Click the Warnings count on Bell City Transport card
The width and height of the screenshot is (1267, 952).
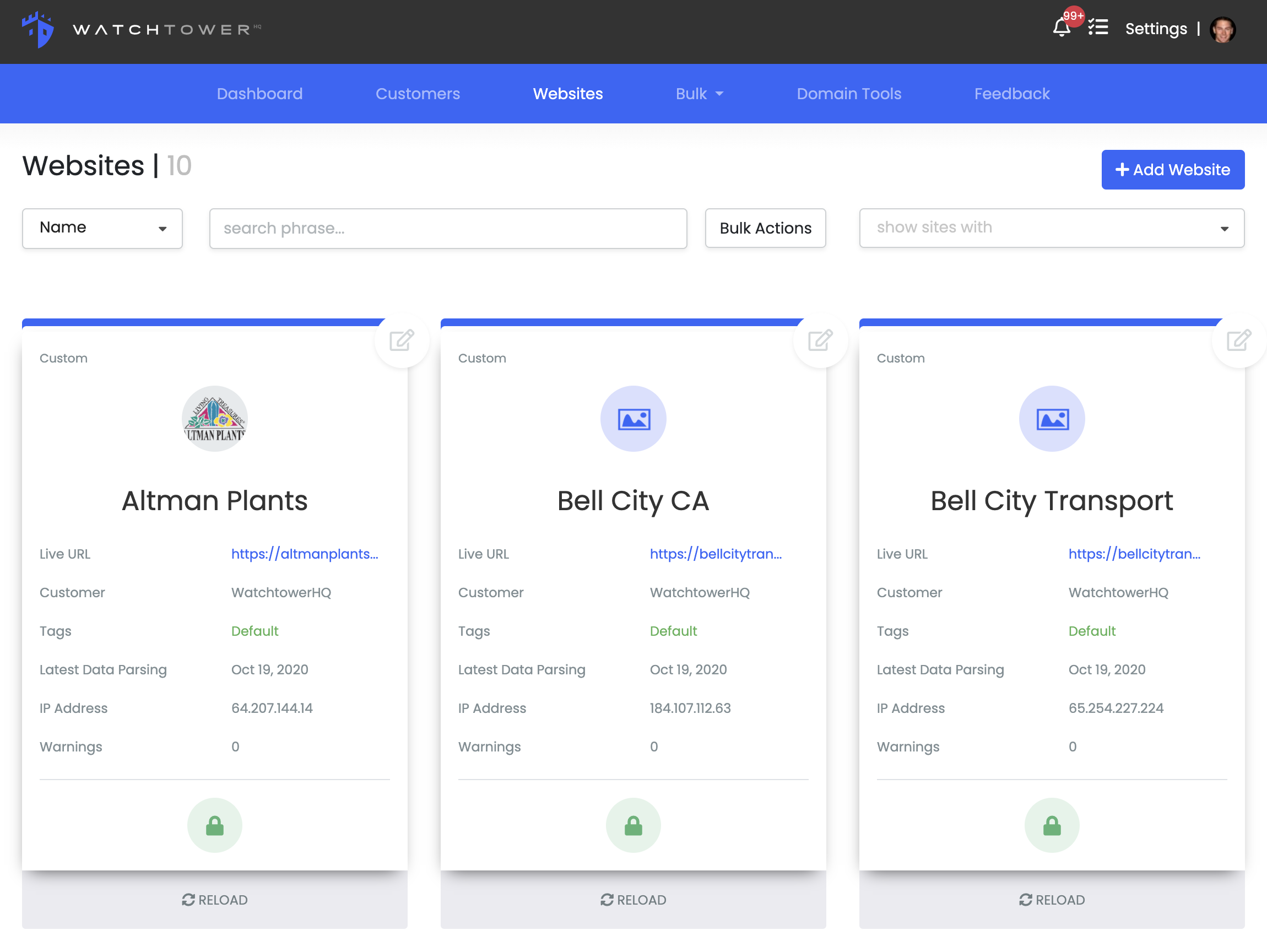(1073, 747)
